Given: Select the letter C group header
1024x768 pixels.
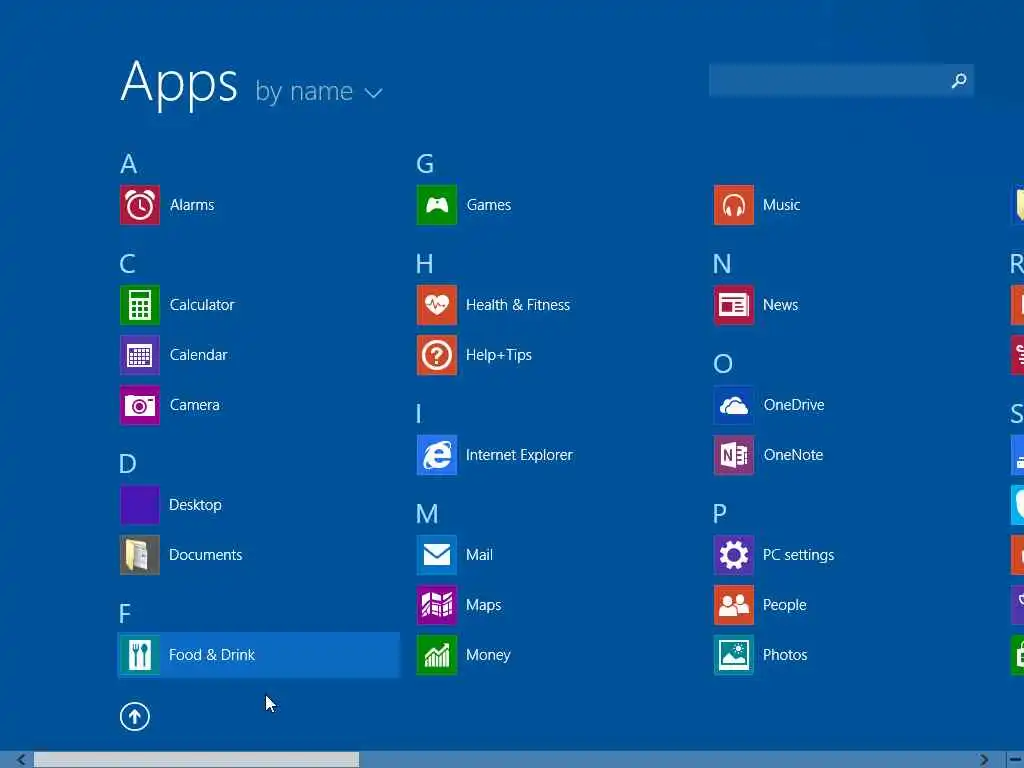Looking at the screenshot, I should pos(128,264).
